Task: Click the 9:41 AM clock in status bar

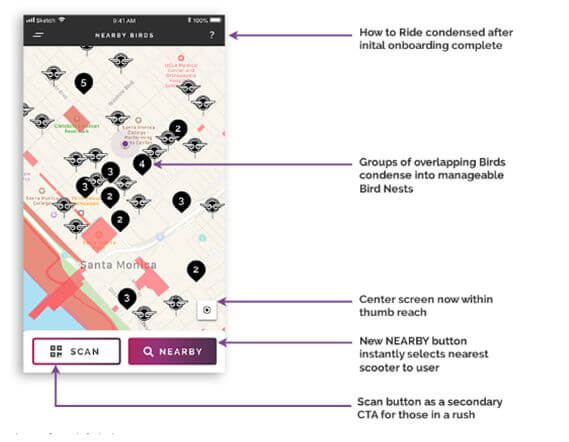Action: point(124,20)
